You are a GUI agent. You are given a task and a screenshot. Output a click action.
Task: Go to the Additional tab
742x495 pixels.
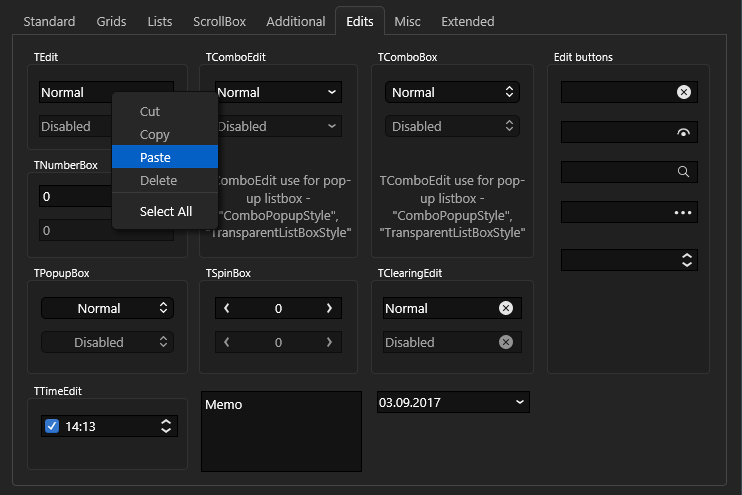click(295, 21)
